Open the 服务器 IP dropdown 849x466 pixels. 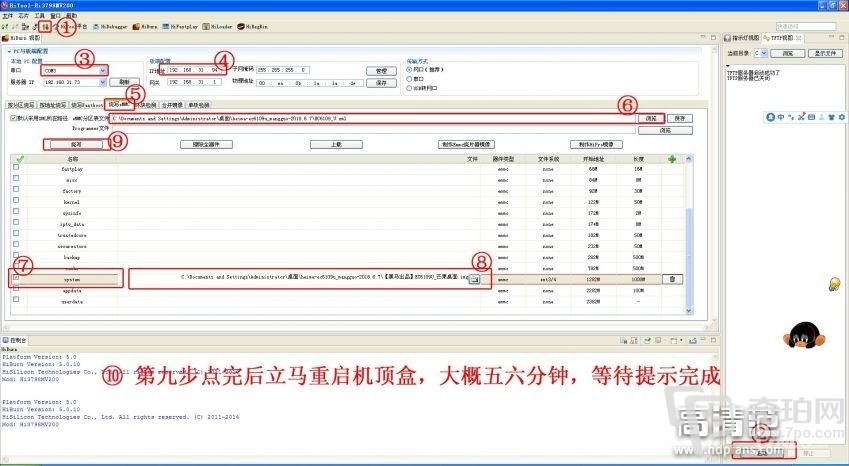tap(103, 82)
